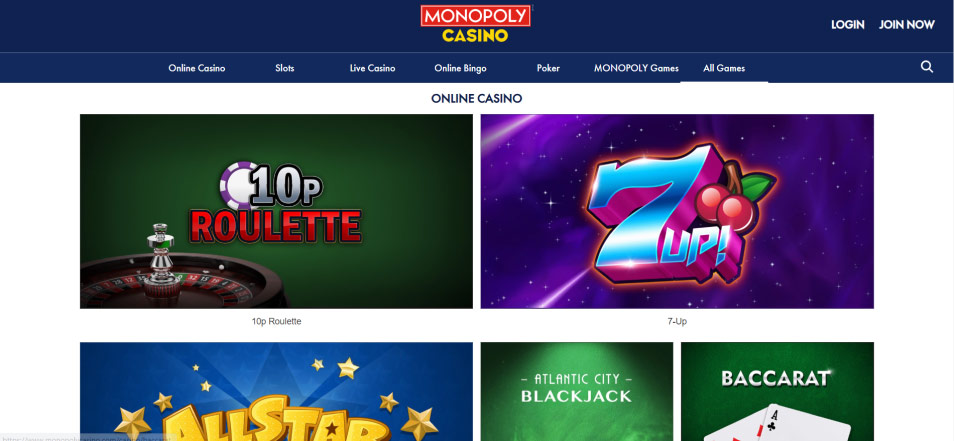Open the Atlantic City Blackjack game tile
The height and width of the screenshot is (441, 954).
577,391
